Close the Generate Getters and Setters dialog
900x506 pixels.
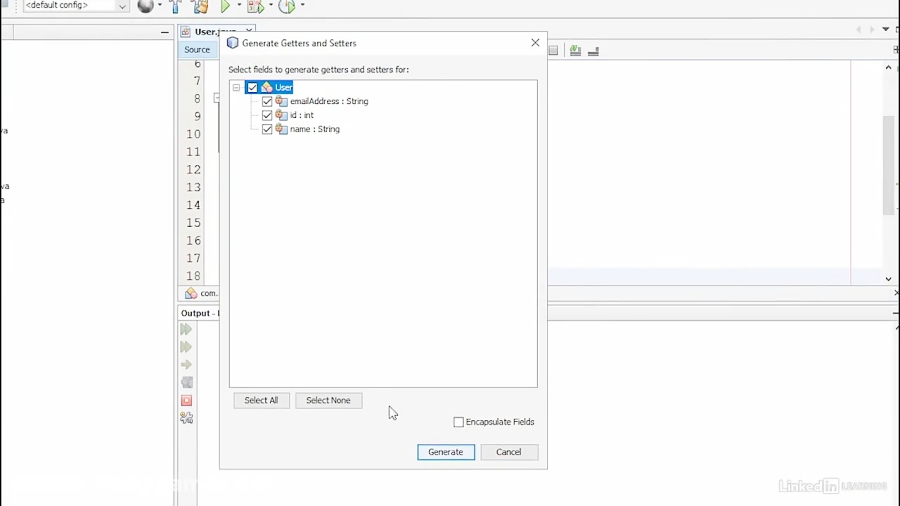pyautogui.click(x=535, y=43)
